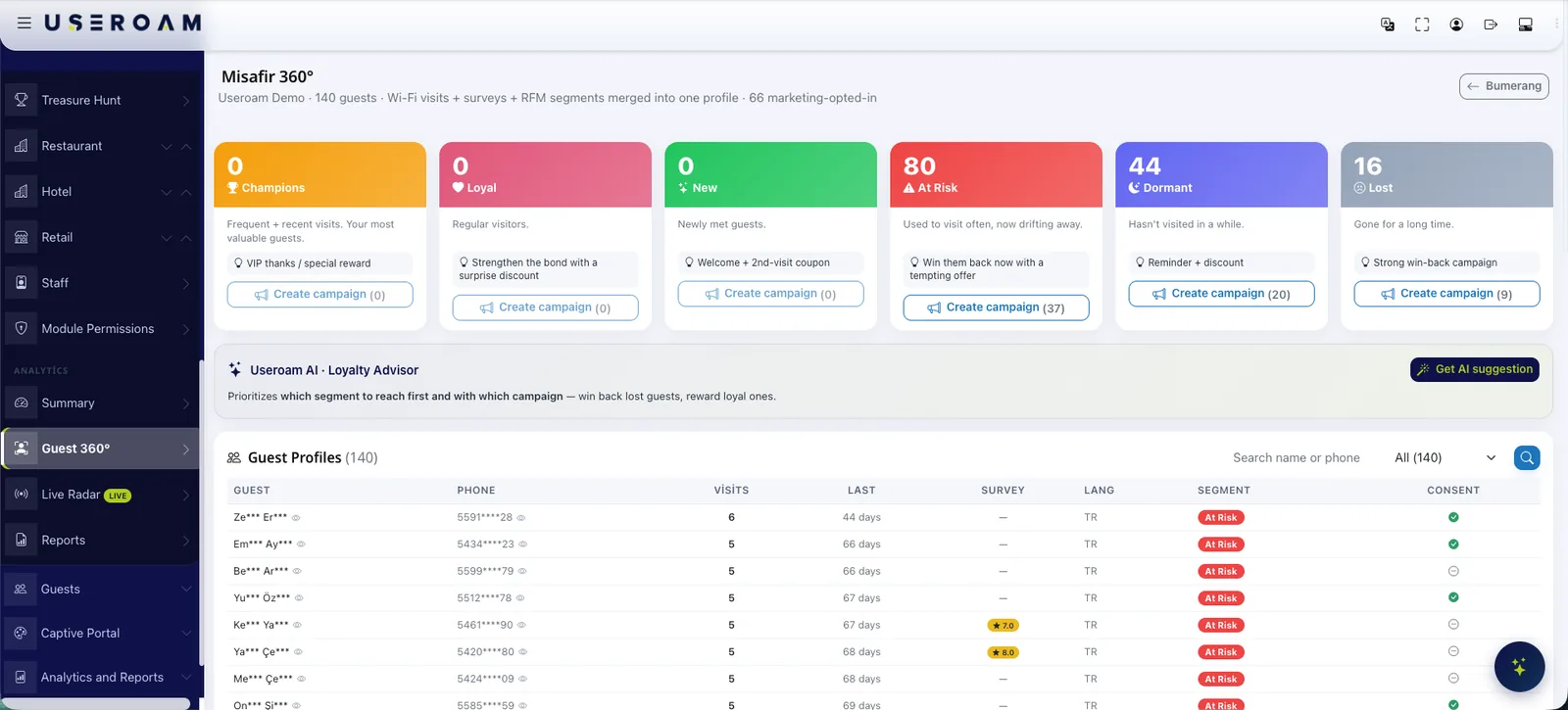Click the translate language icon in top bar

1388,24
